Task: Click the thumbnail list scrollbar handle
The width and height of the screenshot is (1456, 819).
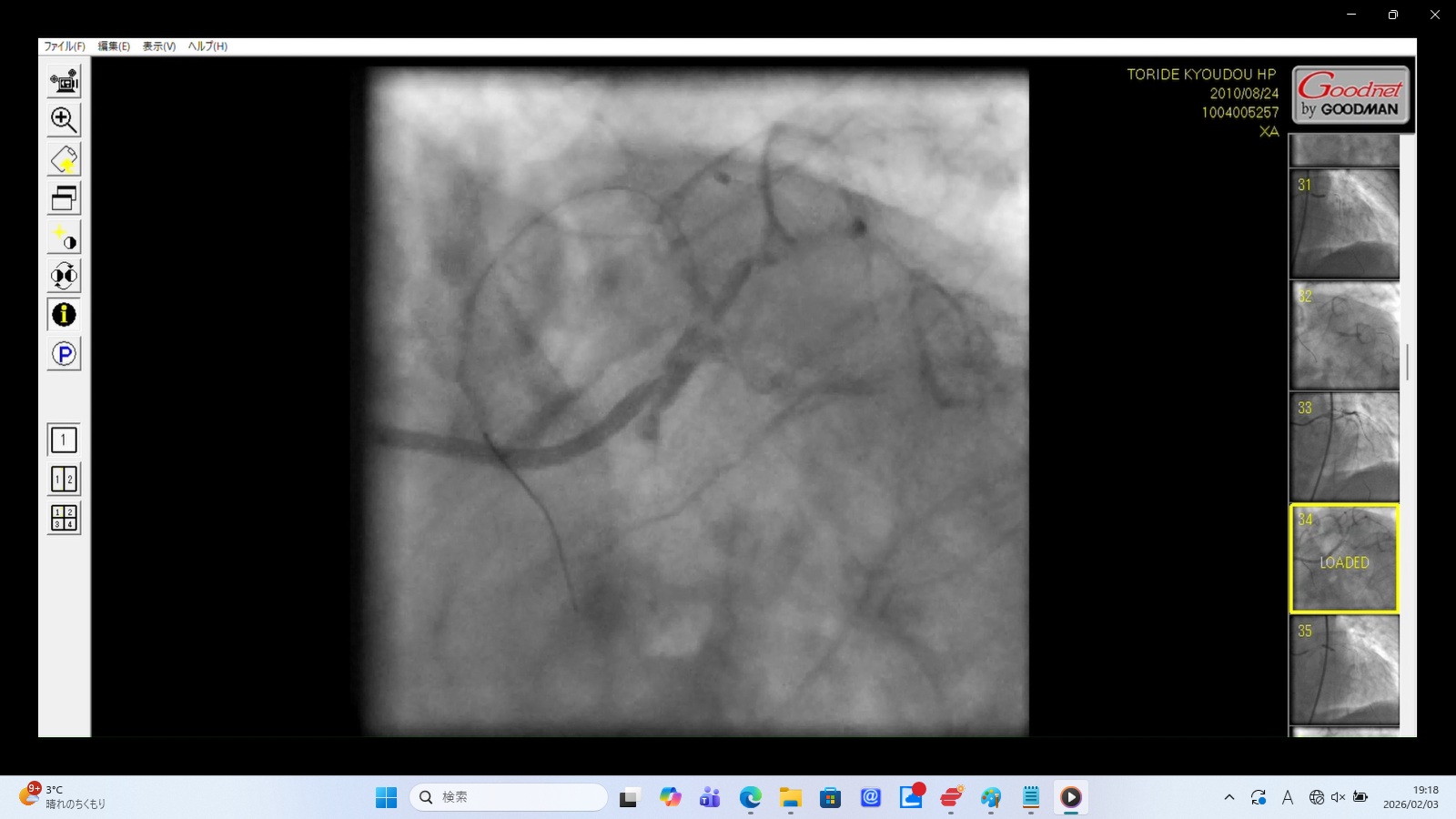Action: (1407, 362)
